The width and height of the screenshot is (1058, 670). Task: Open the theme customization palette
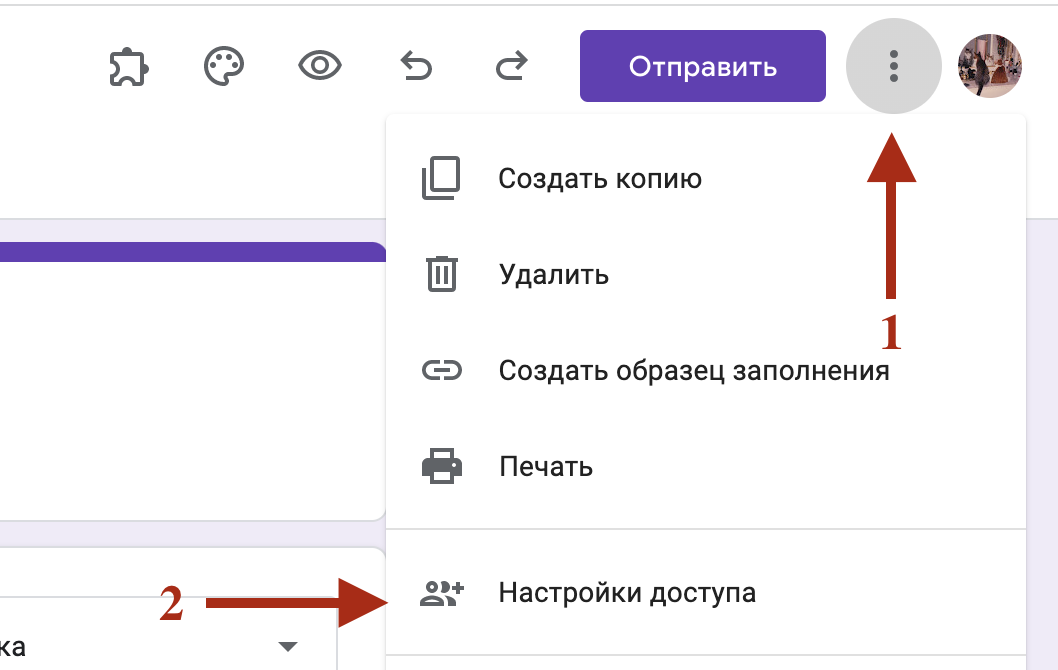coord(224,67)
